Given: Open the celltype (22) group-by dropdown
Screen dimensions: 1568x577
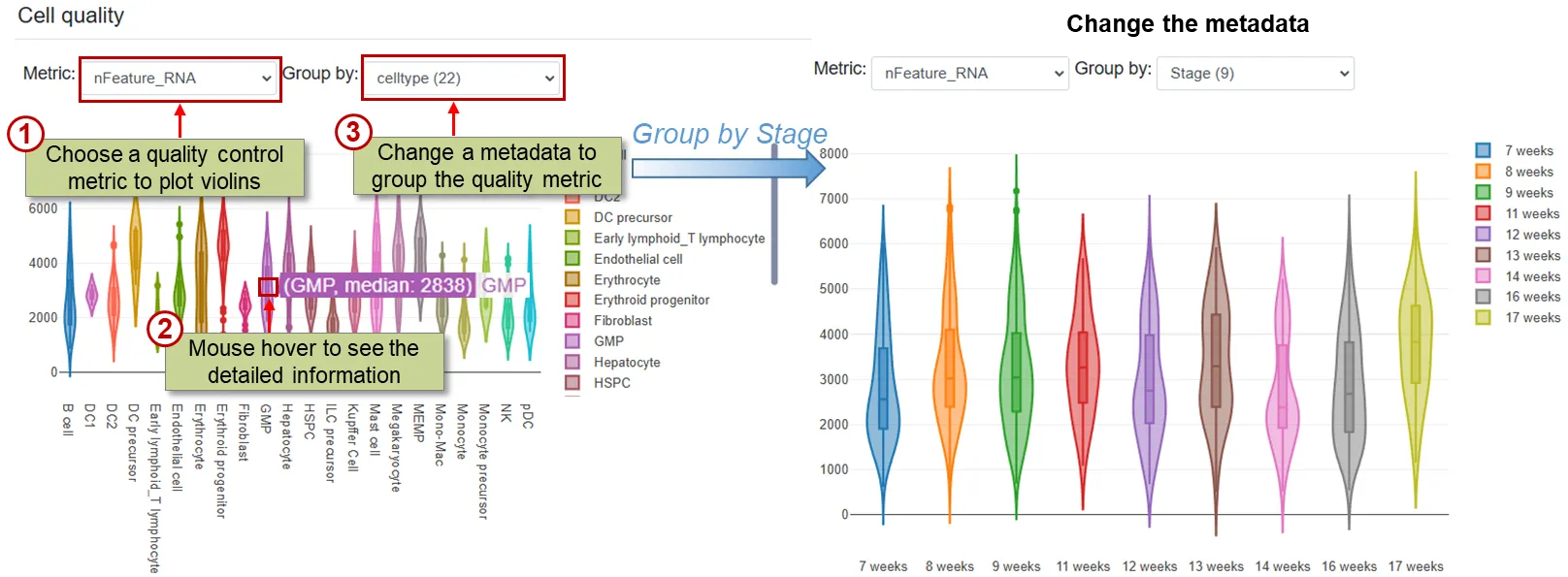Looking at the screenshot, I should [x=464, y=79].
